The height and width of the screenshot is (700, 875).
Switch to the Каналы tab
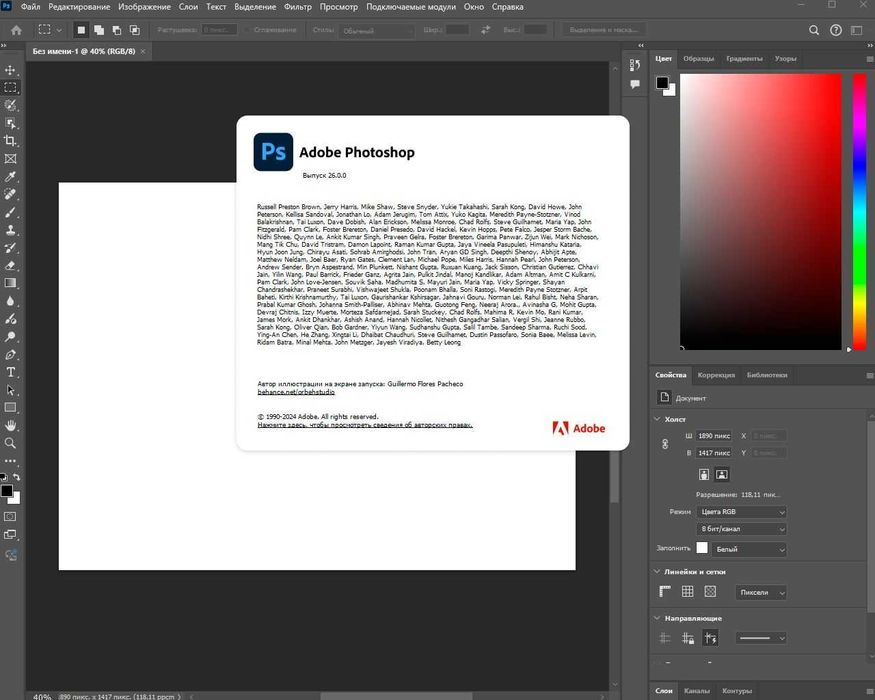pyautogui.click(x=697, y=691)
